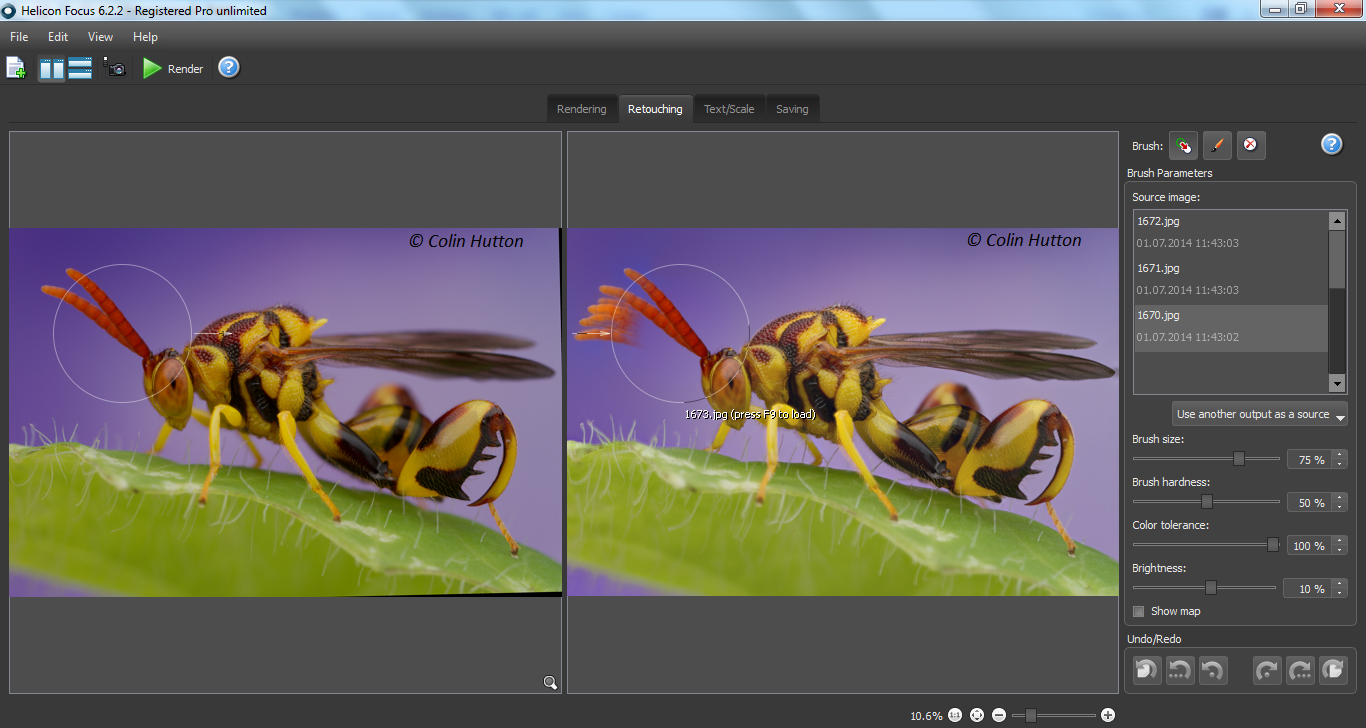1366x728 pixels.
Task: Click source list scrollbar thumb
Action: (1337, 259)
